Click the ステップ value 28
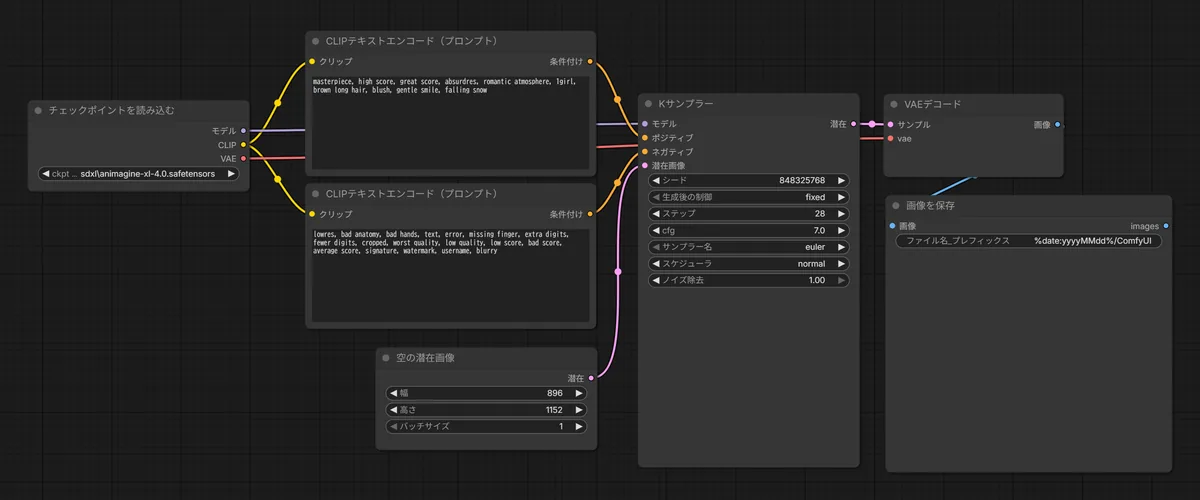This screenshot has height=500, width=1200. (x=820, y=214)
